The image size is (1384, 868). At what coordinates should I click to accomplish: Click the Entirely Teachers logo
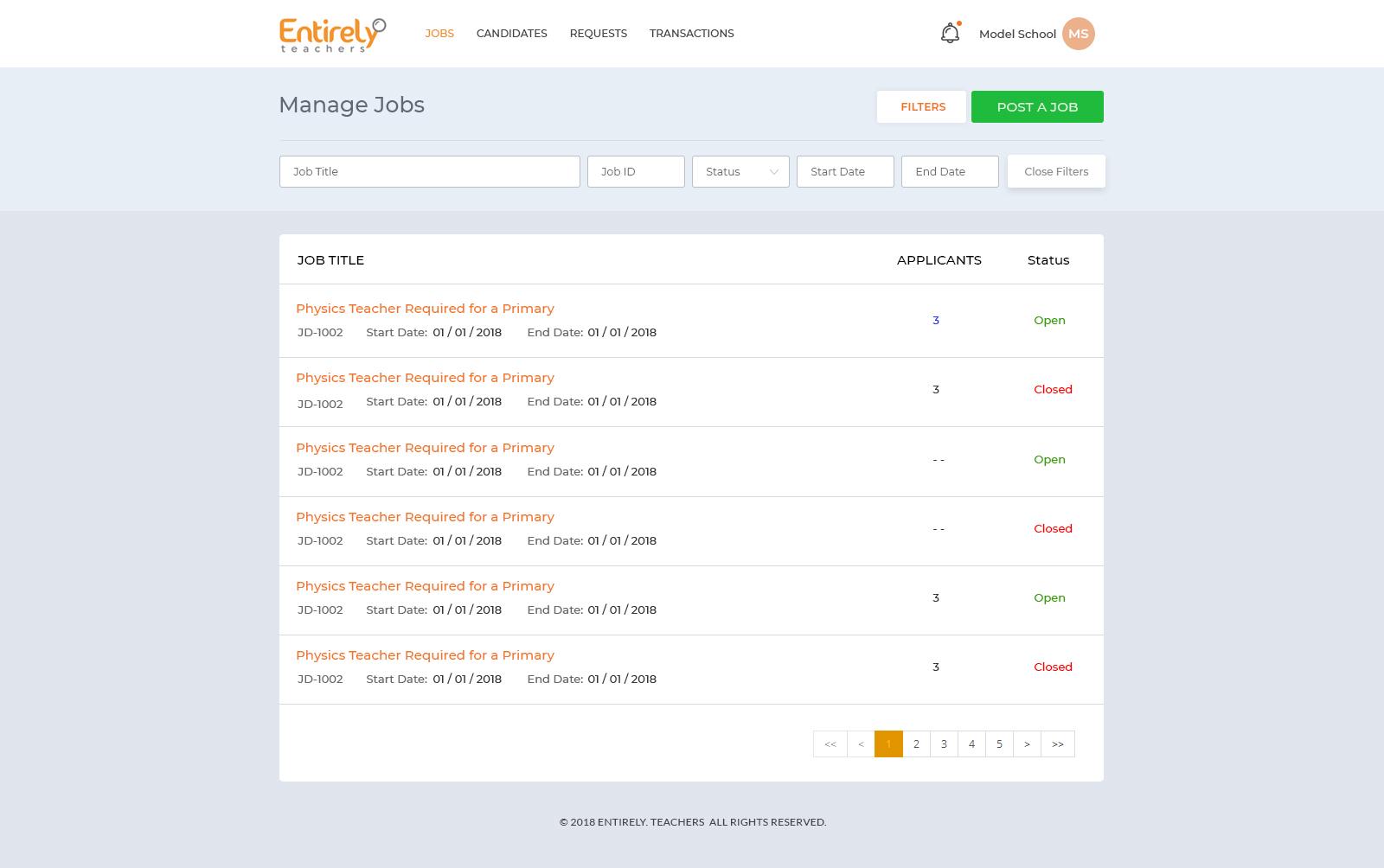click(332, 35)
